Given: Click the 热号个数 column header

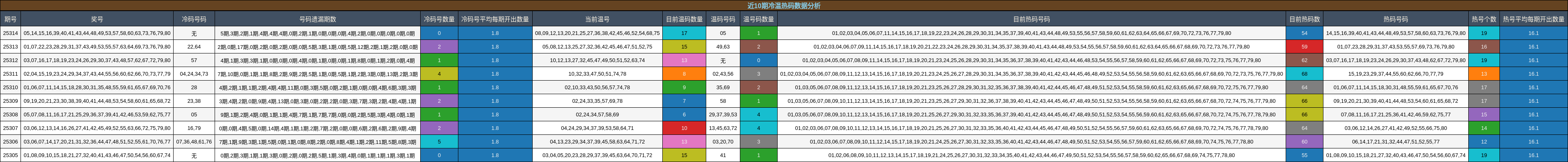Looking at the screenshot, I should click(1484, 19).
